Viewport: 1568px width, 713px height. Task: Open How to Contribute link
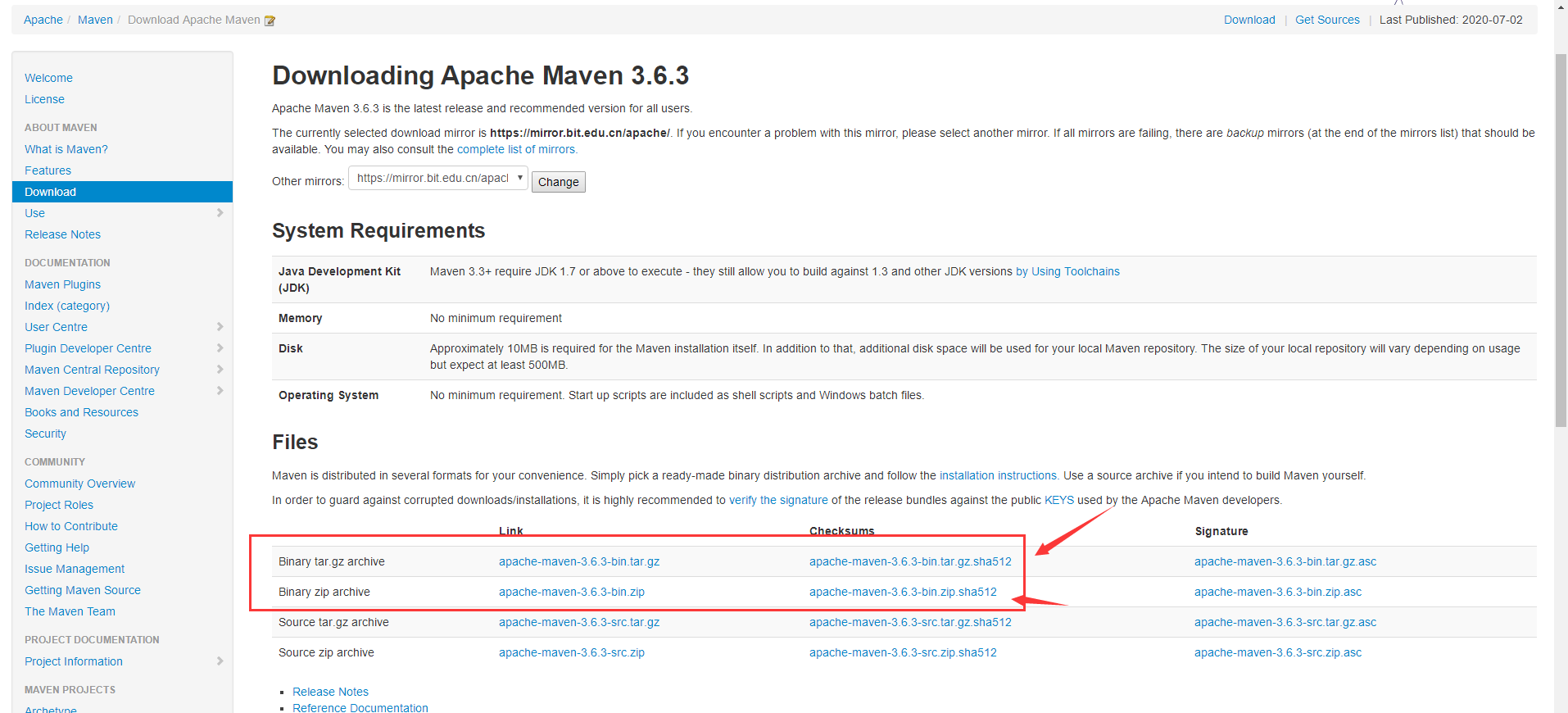click(x=71, y=526)
